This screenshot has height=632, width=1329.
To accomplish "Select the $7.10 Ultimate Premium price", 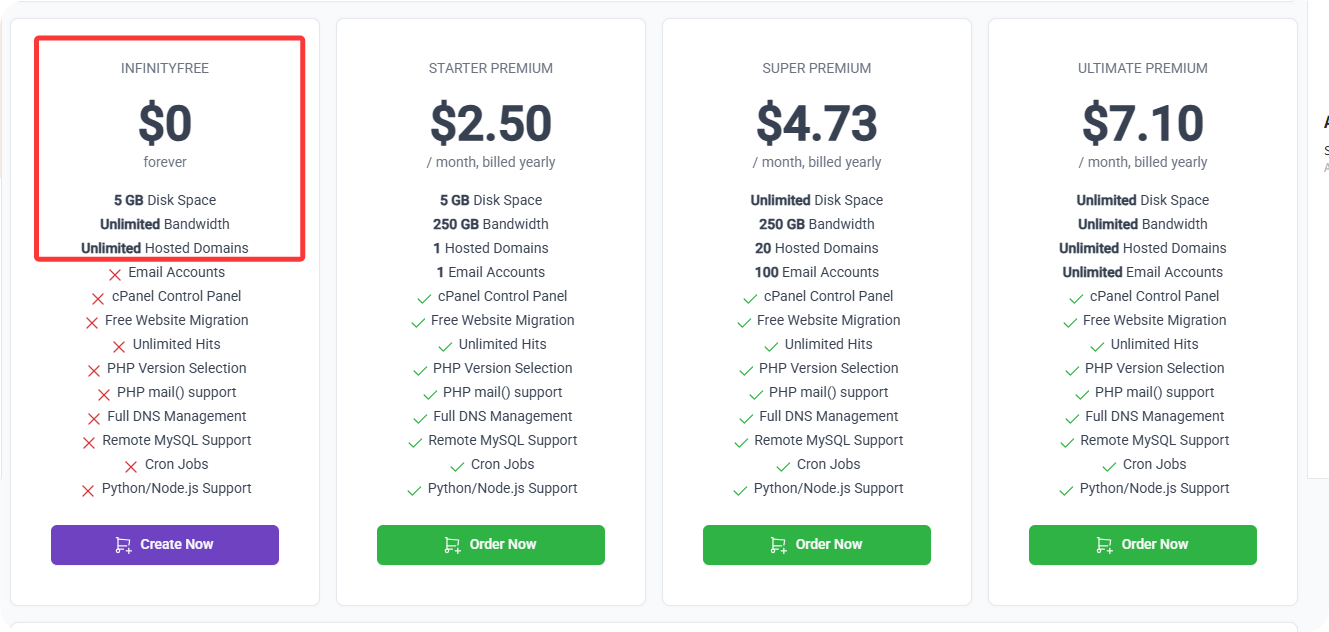I will [1142, 123].
